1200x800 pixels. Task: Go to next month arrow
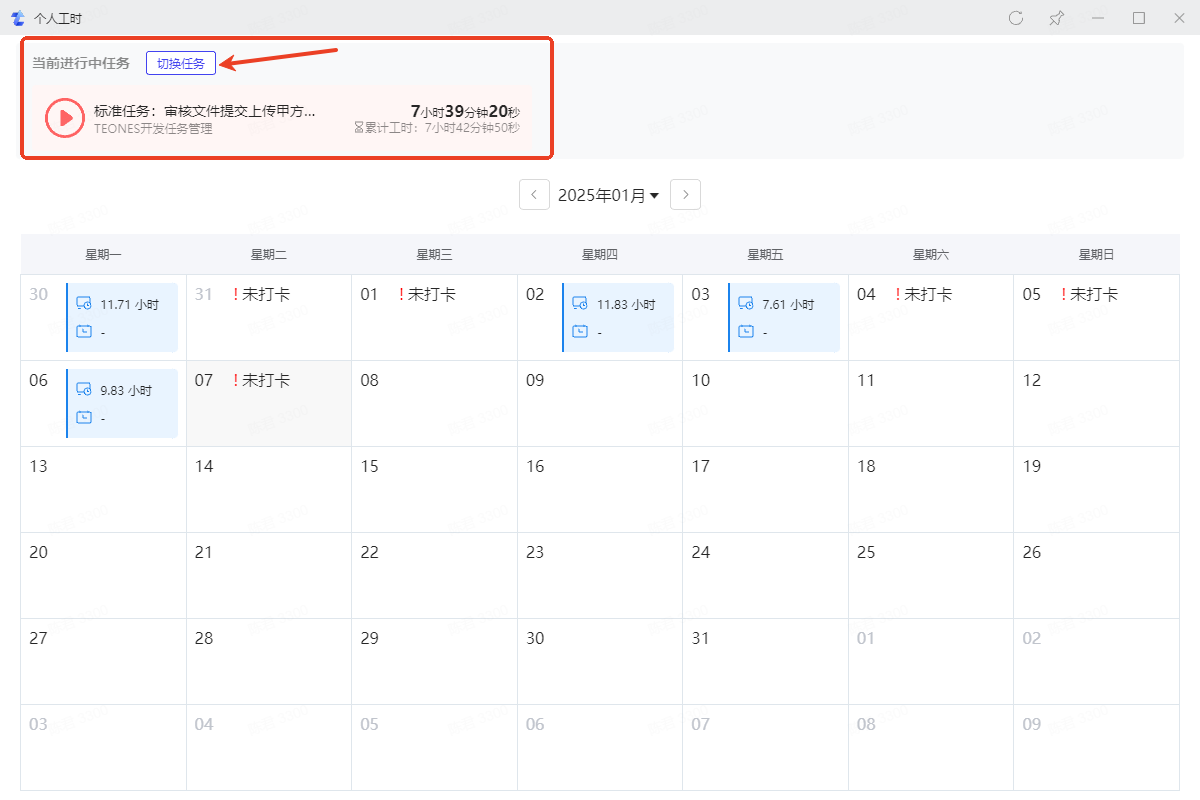coord(685,195)
